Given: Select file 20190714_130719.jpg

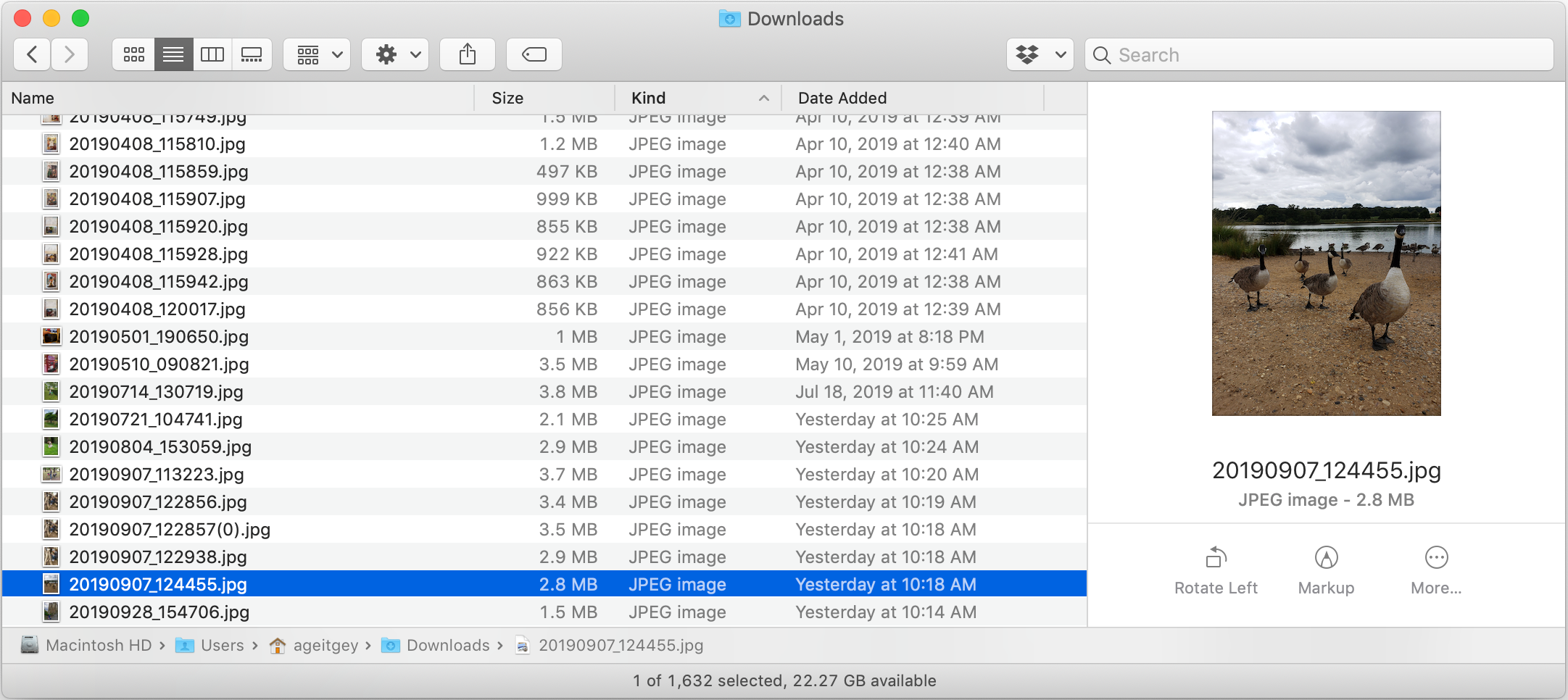Looking at the screenshot, I should coord(544,392).
